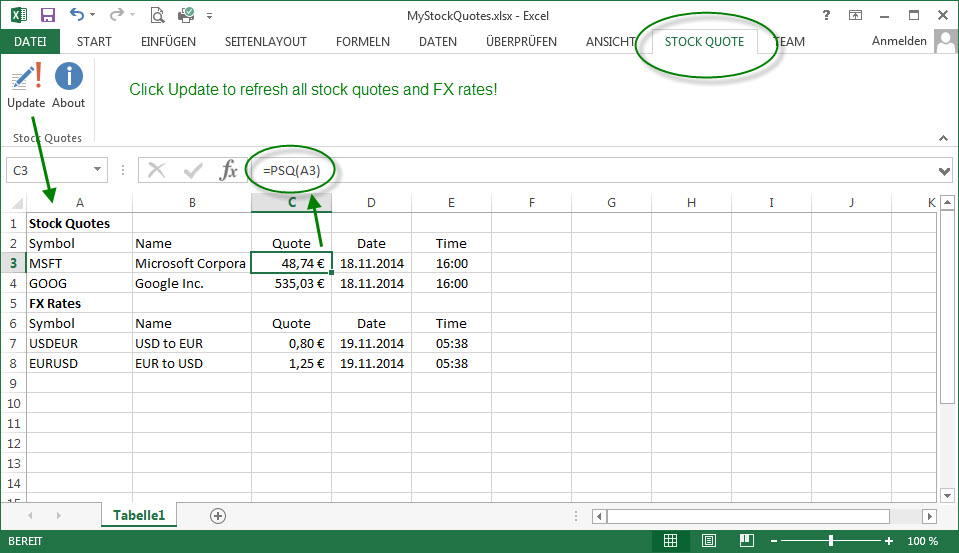
Task: Switch to Page Break Preview view
Action: [x=745, y=541]
